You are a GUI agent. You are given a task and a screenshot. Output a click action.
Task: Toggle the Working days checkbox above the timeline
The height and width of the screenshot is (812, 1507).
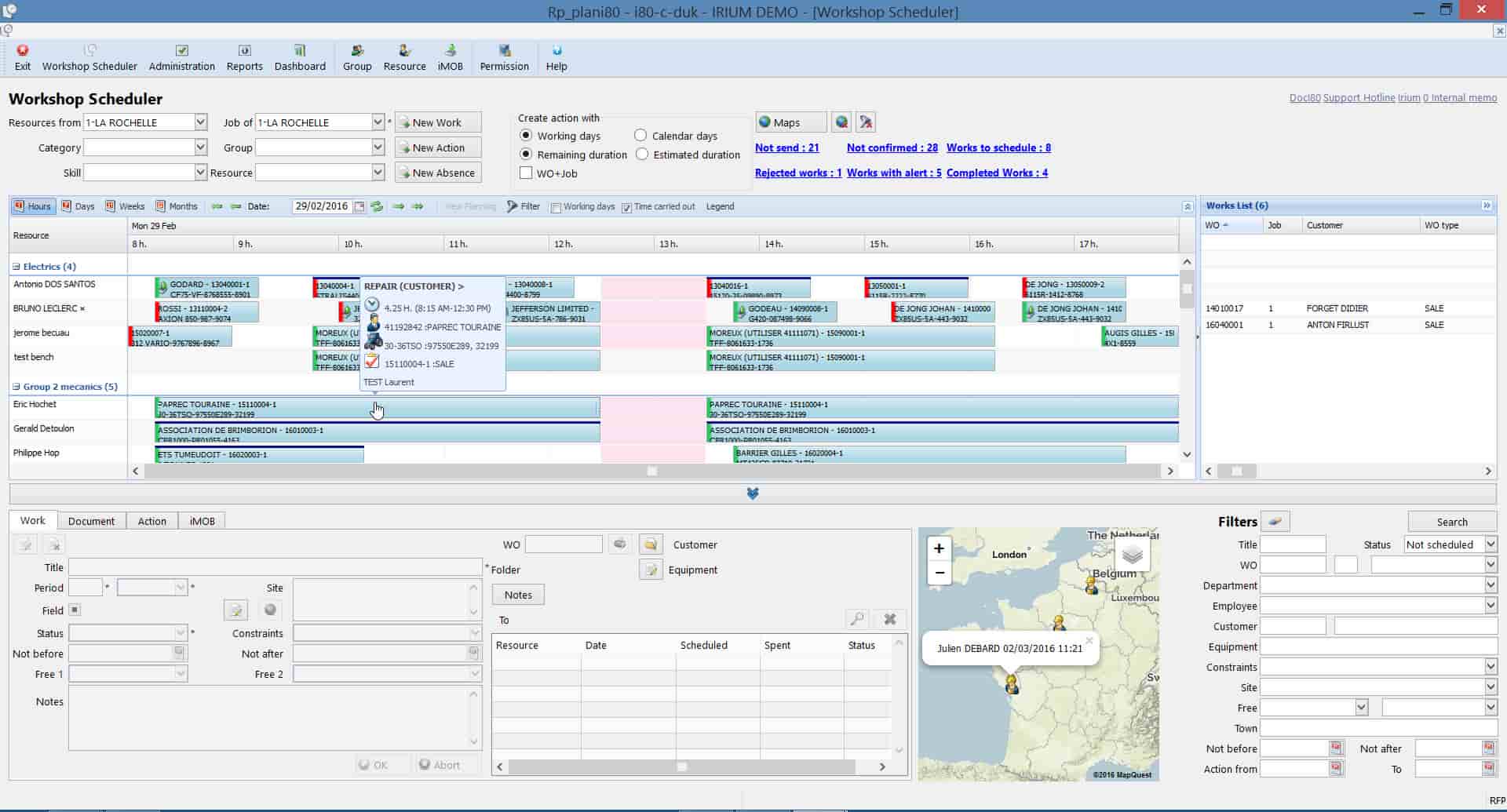(556, 206)
